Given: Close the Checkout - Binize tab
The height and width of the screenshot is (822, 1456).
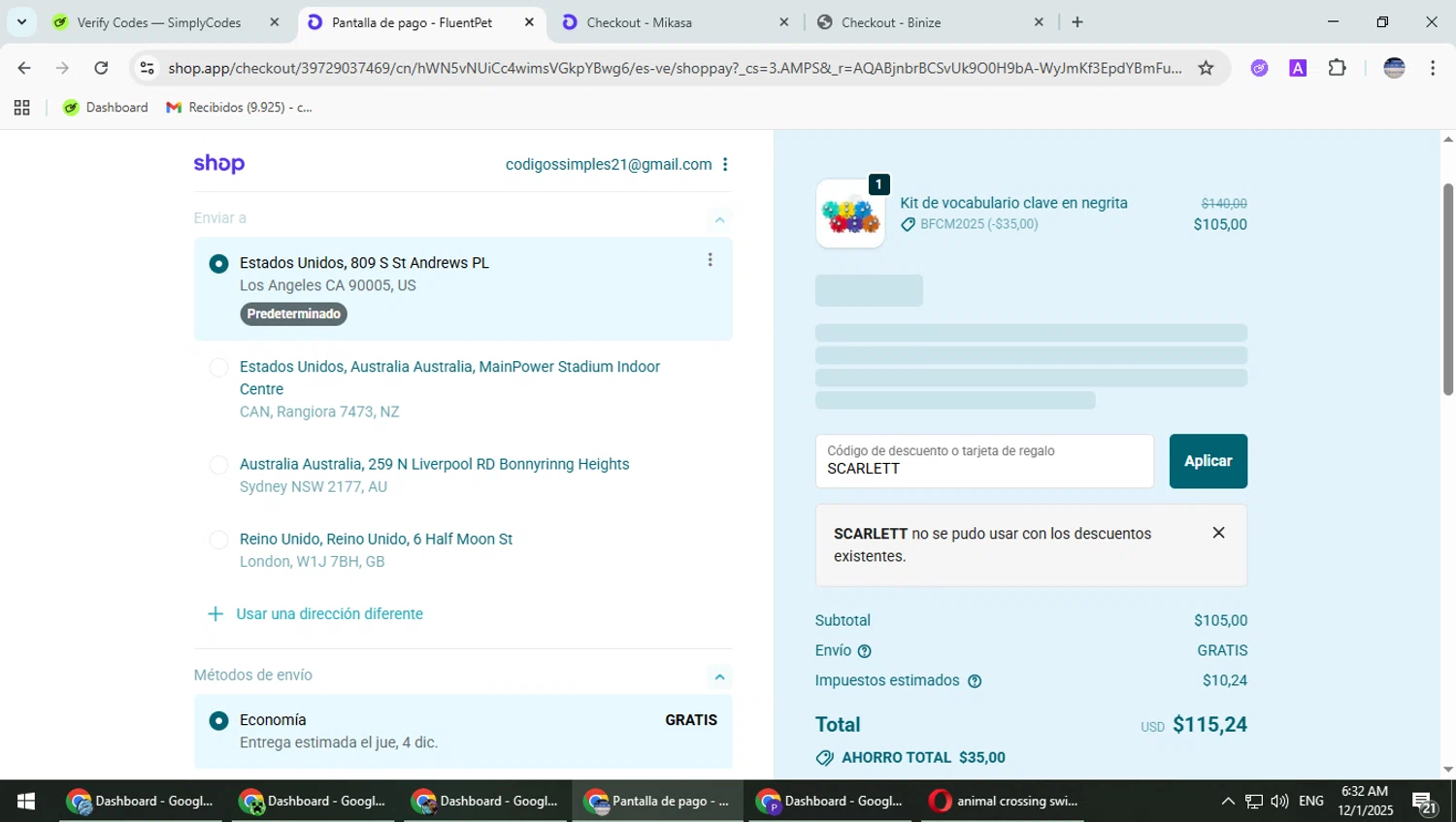Looking at the screenshot, I should tap(1039, 22).
